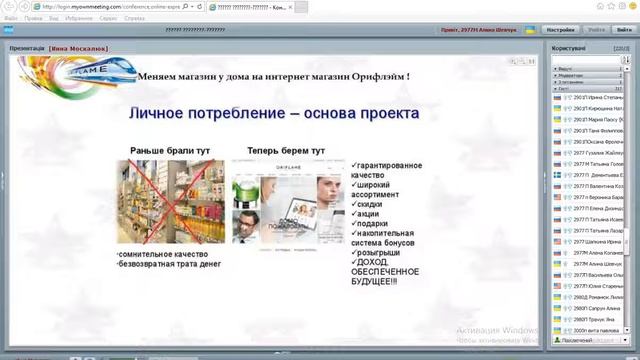The height and width of the screenshot is (360, 640).
Task: Collapse the third user group header
Action: click(587, 82)
